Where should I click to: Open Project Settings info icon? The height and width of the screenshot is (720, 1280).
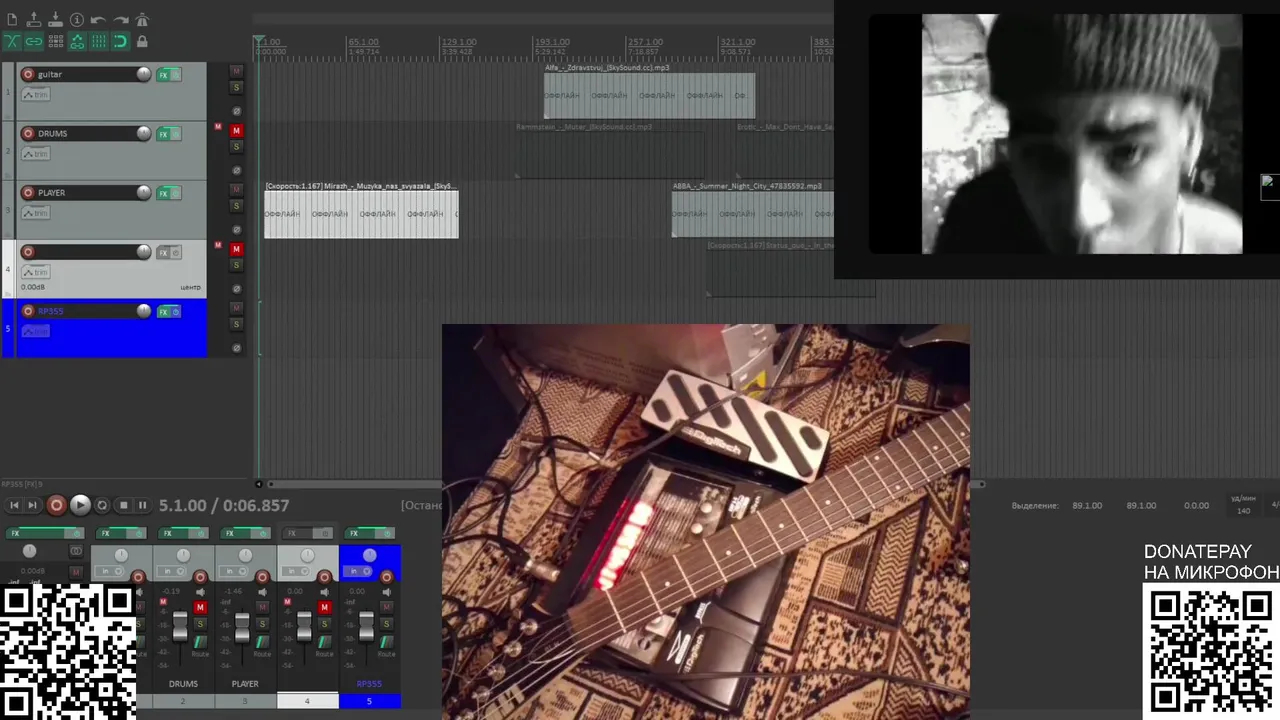77,20
